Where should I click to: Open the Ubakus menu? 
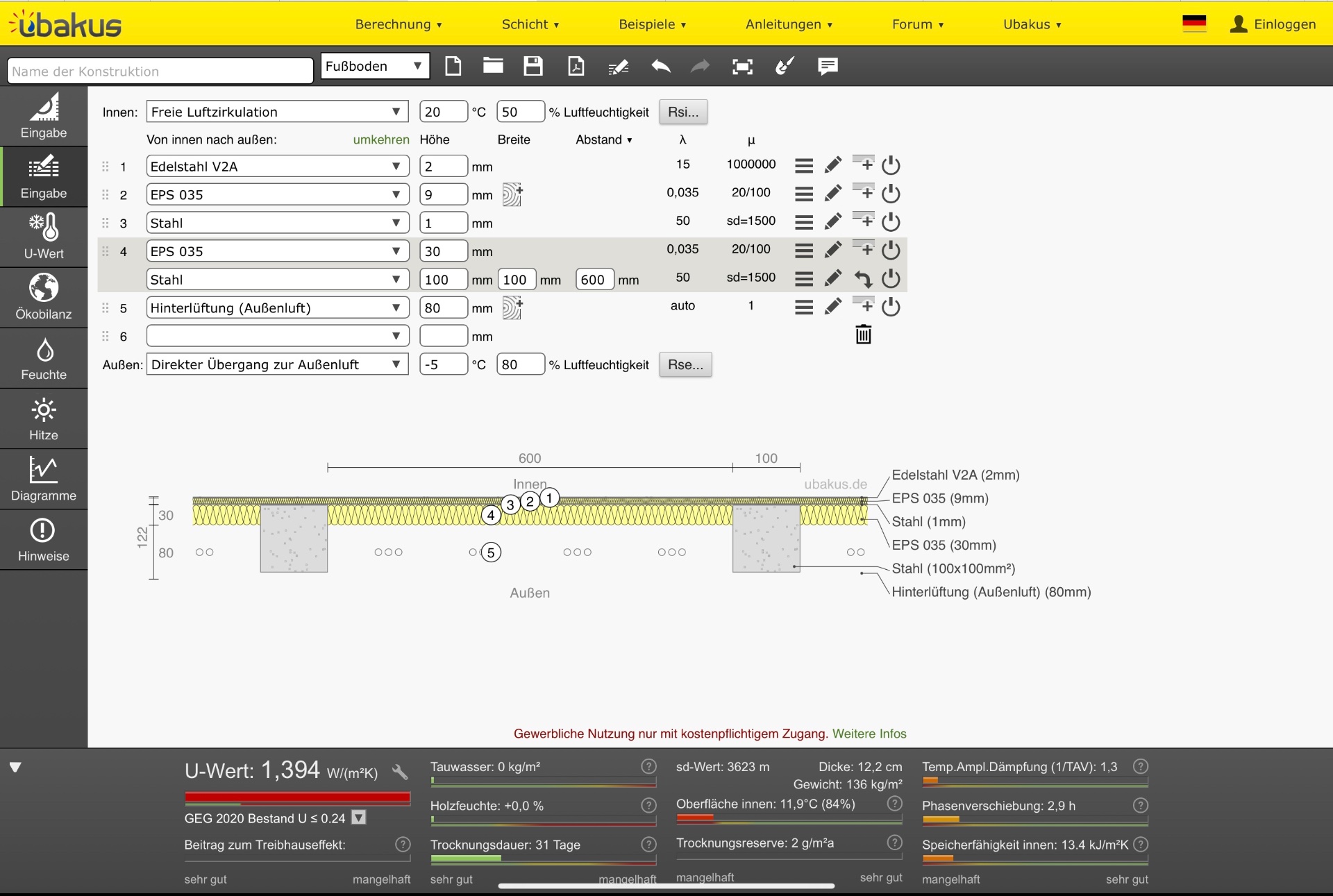tap(1032, 24)
